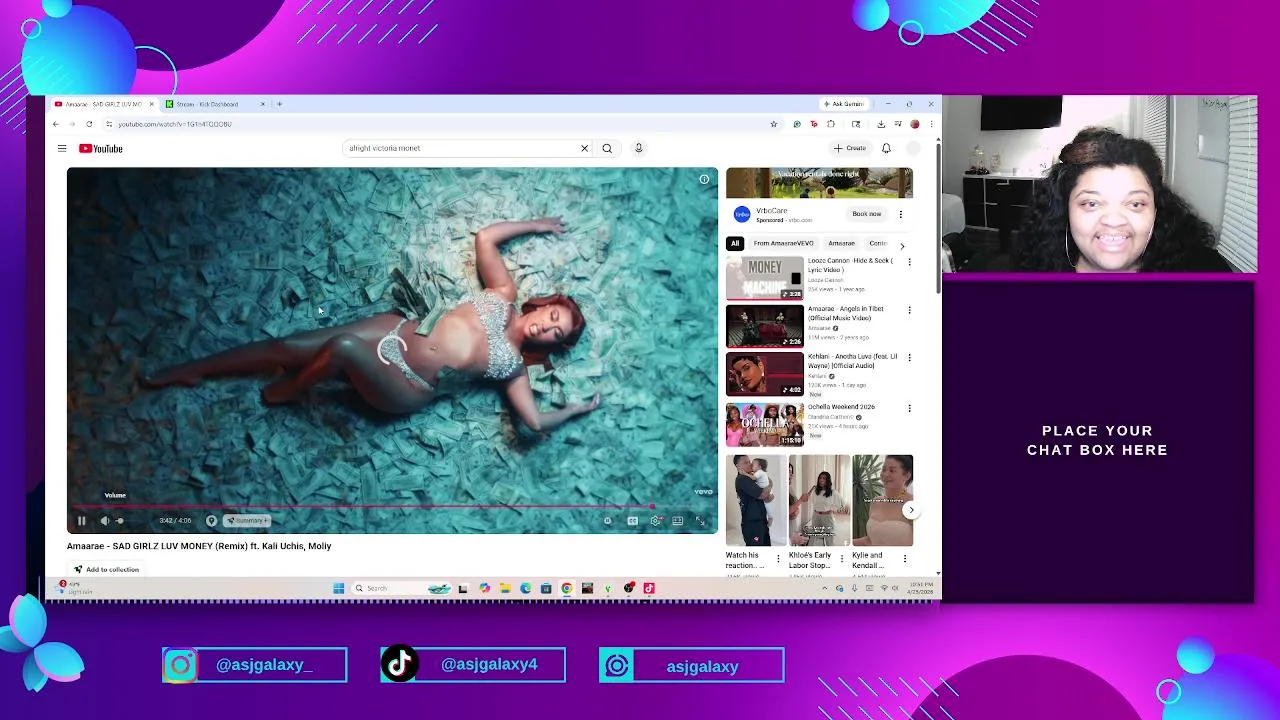Viewport: 1280px width, 720px height.
Task: Open the browser downloads icon
Action: tap(881, 124)
